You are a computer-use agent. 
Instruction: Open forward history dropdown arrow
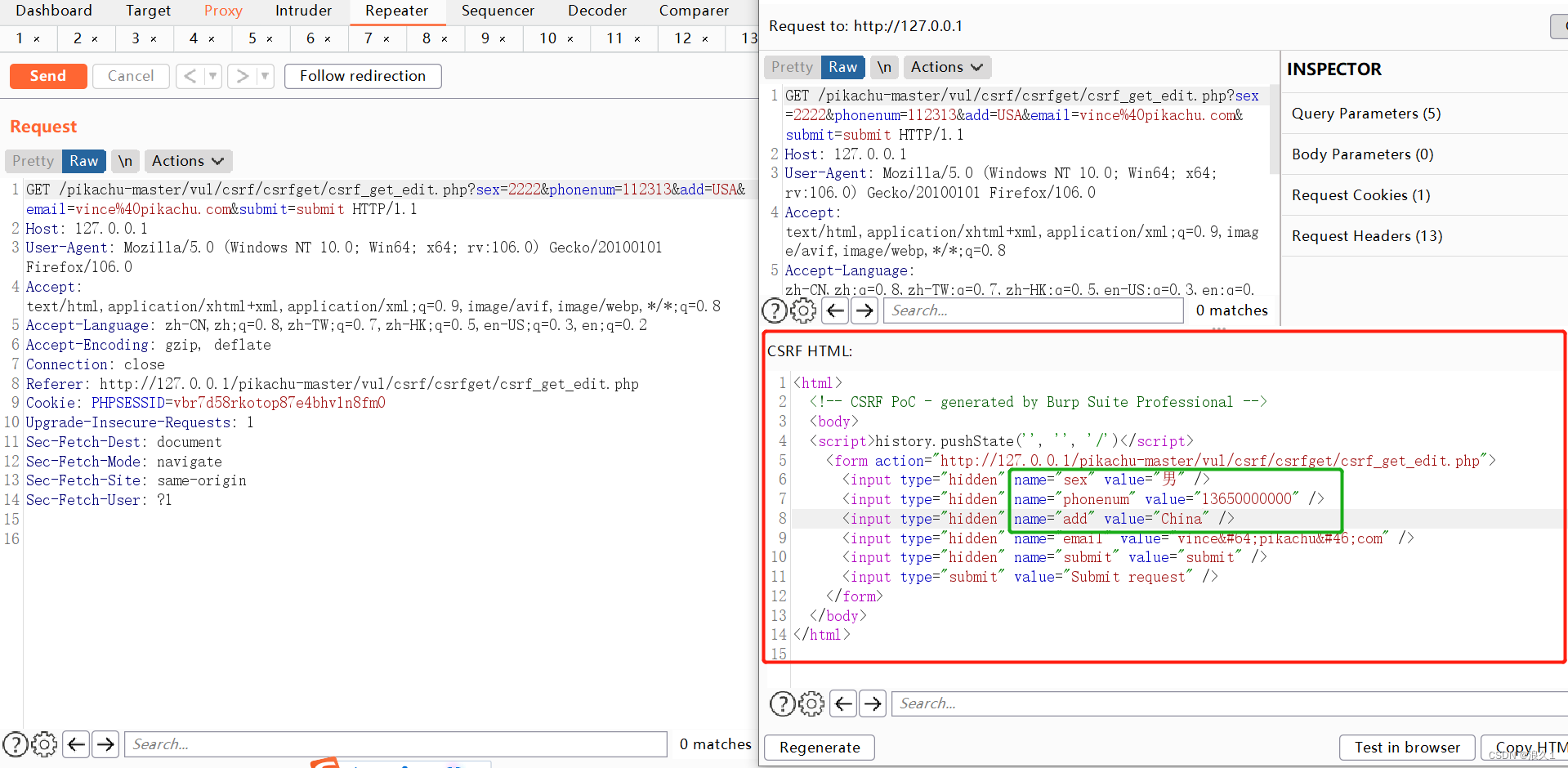pyautogui.click(x=265, y=76)
